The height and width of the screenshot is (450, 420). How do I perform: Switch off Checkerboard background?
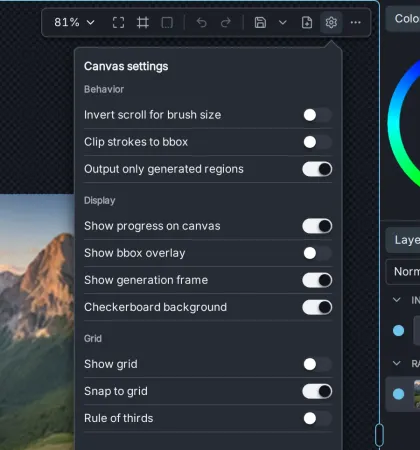click(317, 307)
